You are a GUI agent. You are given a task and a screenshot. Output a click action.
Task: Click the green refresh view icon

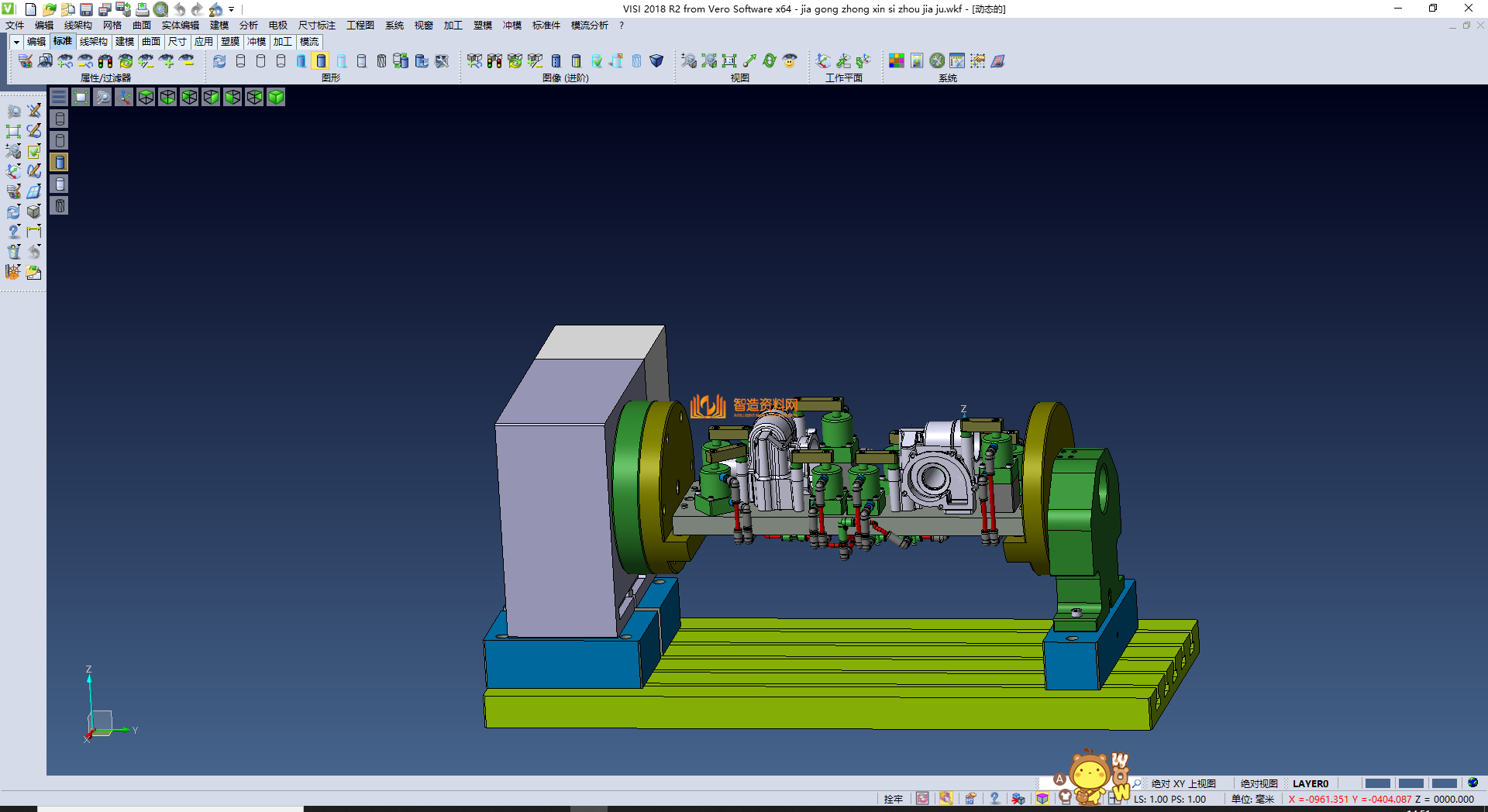[x=769, y=60]
